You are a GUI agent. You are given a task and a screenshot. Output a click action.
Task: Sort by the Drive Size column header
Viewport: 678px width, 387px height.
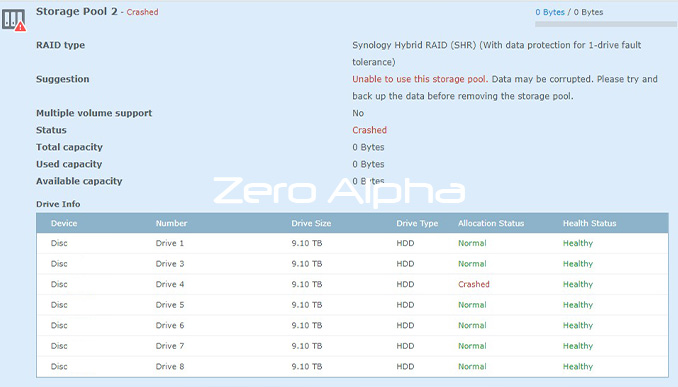[311, 224]
